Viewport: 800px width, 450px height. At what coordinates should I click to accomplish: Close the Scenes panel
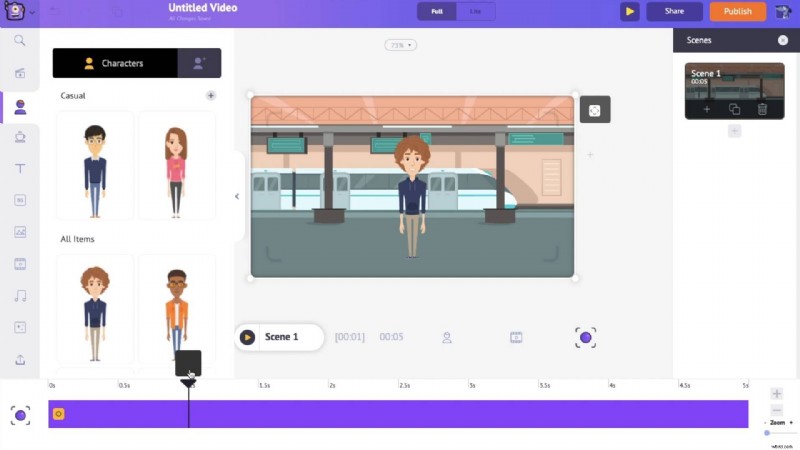click(x=783, y=40)
